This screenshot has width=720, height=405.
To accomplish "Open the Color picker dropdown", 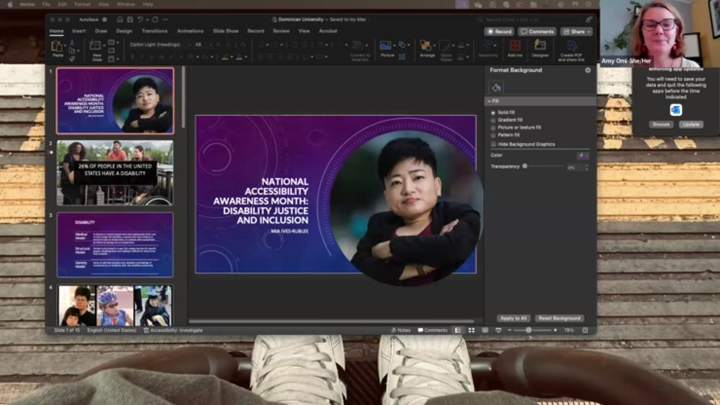I will [x=583, y=156].
